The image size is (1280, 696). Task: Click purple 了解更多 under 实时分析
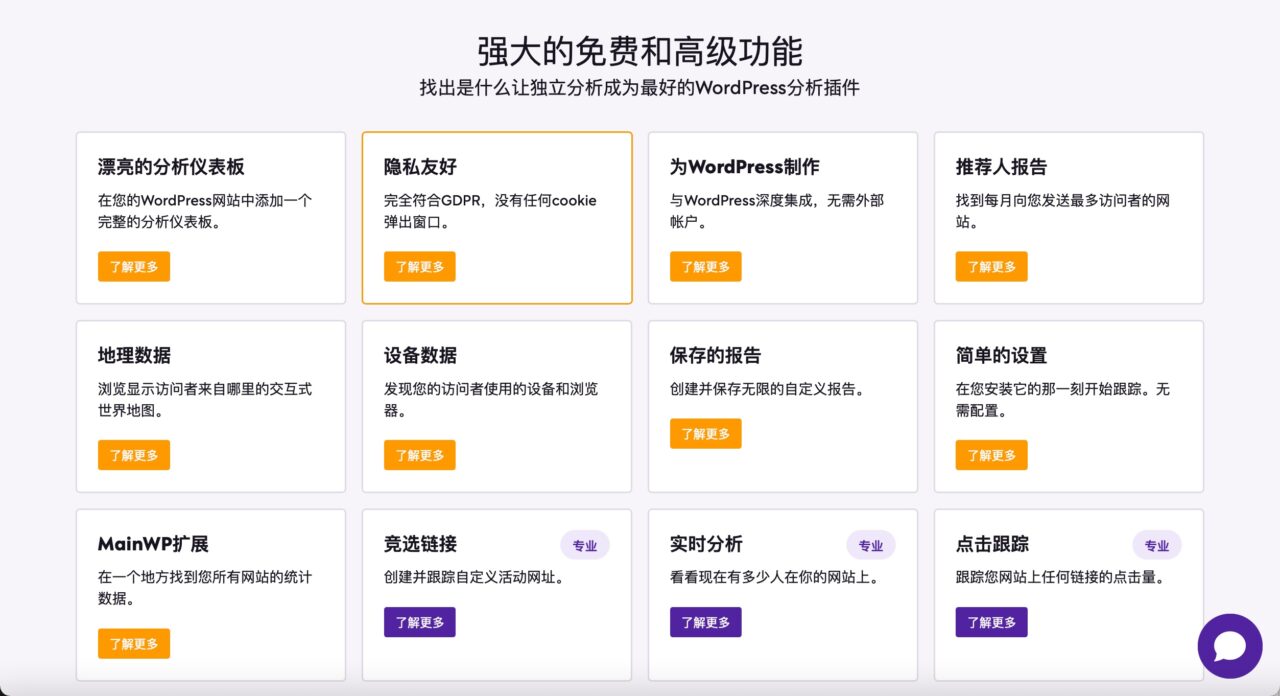tap(706, 622)
